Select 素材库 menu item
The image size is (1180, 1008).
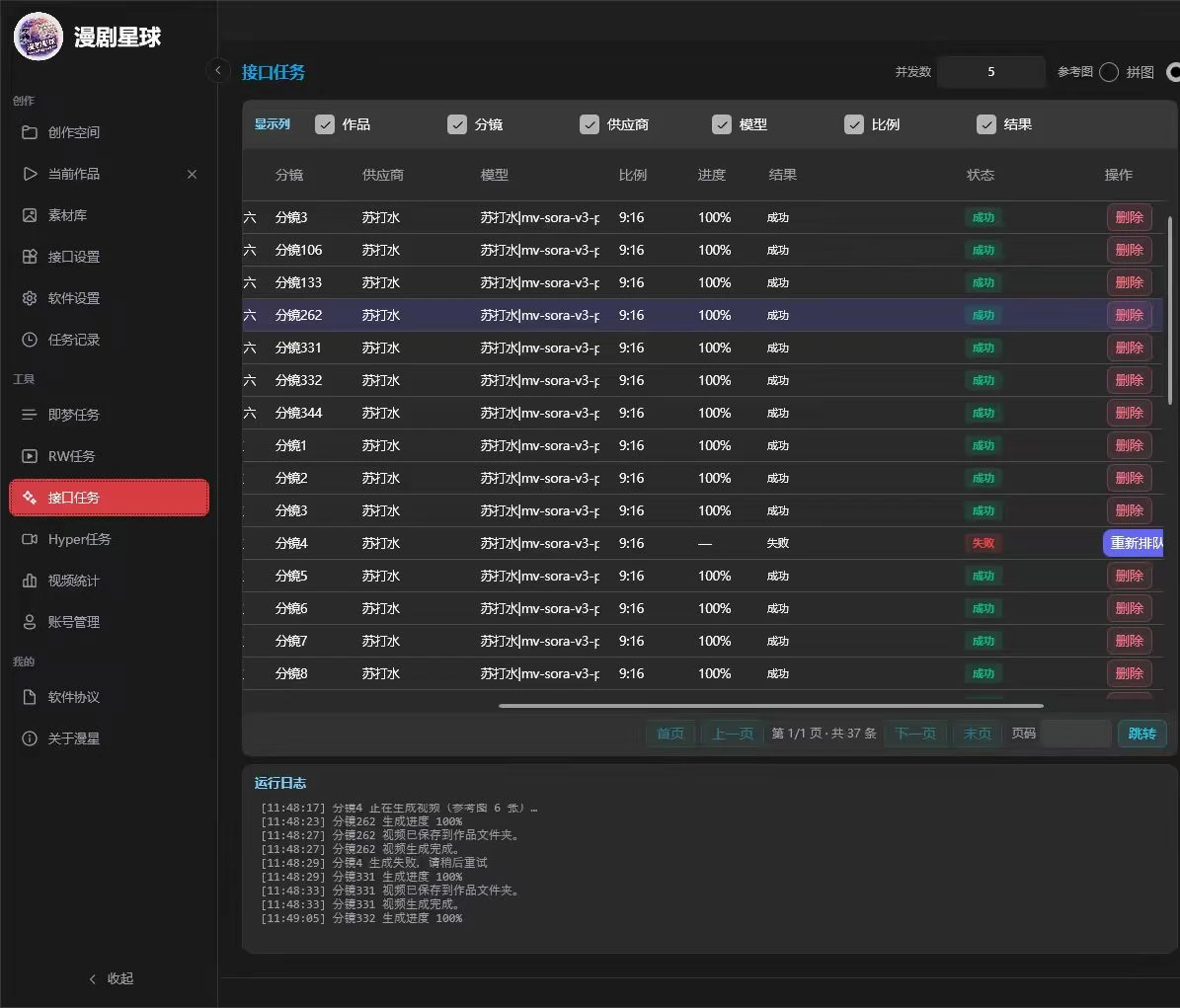(x=110, y=215)
